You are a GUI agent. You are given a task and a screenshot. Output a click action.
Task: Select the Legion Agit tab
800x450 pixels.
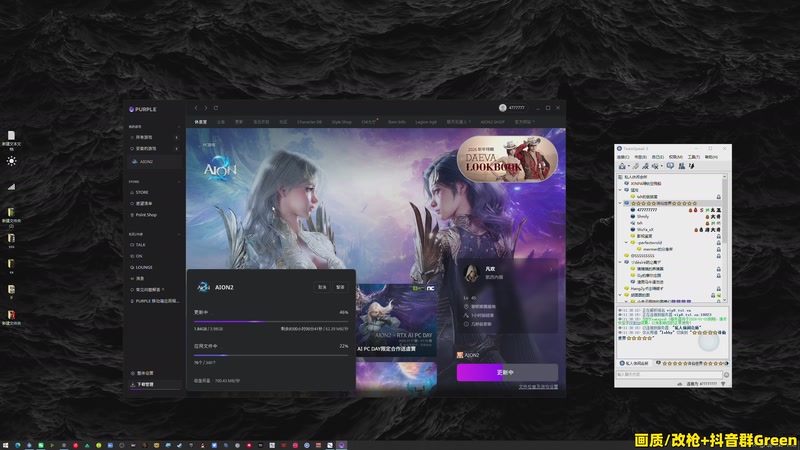(426, 122)
